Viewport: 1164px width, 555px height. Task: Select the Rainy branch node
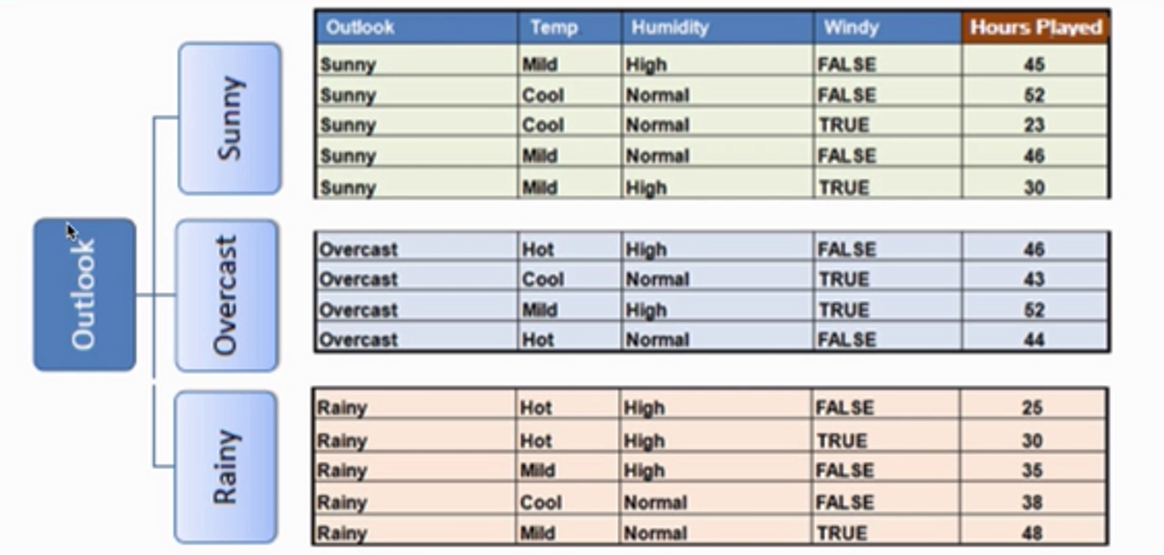226,467
